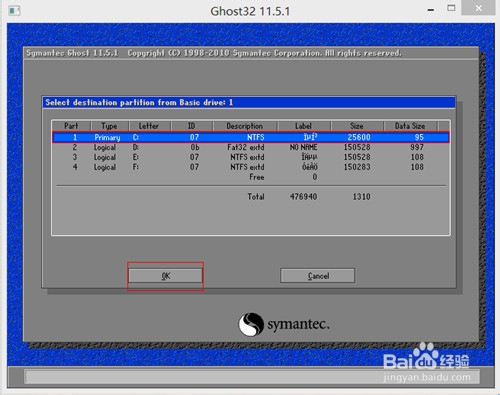Click the Free row label

257,177
